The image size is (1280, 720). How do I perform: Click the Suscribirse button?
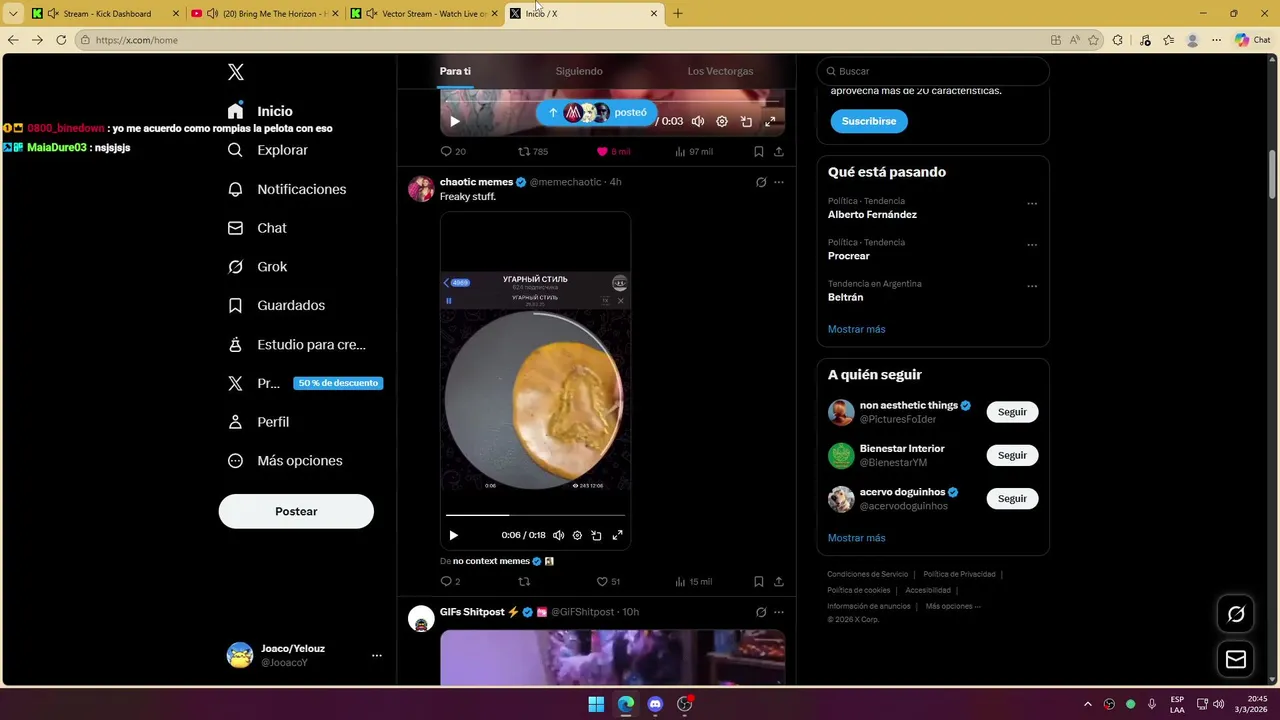click(869, 121)
